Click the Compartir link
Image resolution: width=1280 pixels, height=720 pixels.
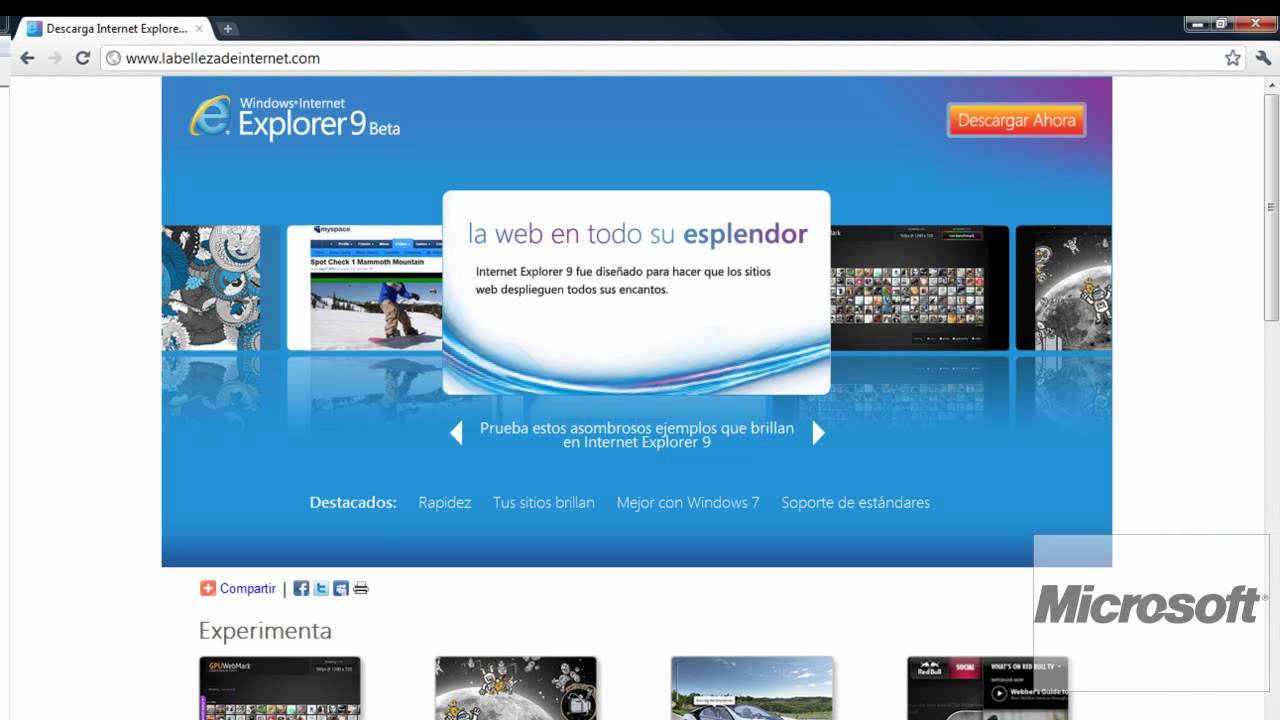click(248, 588)
